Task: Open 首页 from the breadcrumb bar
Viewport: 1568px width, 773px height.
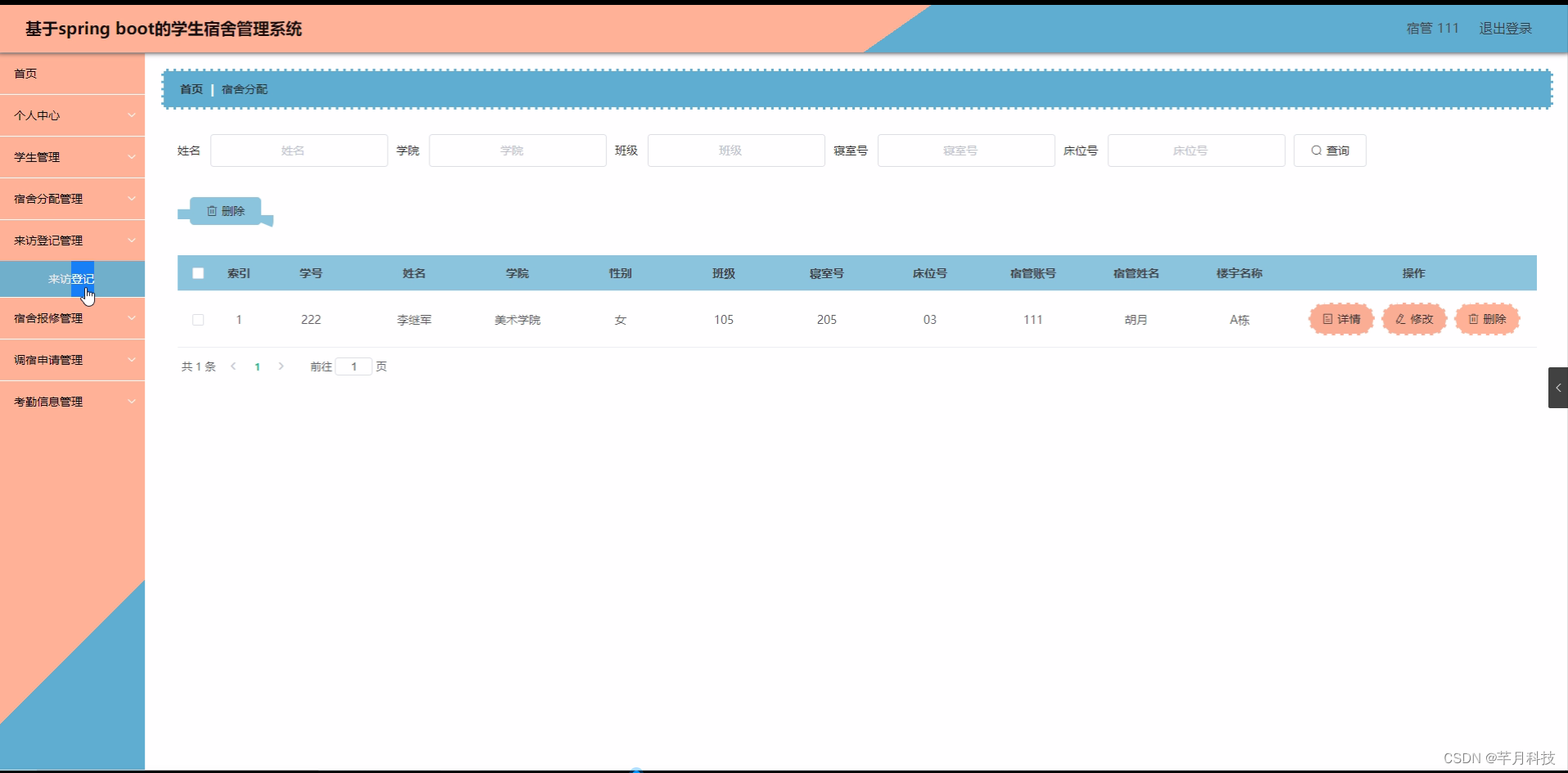Action: pos(191,89)
